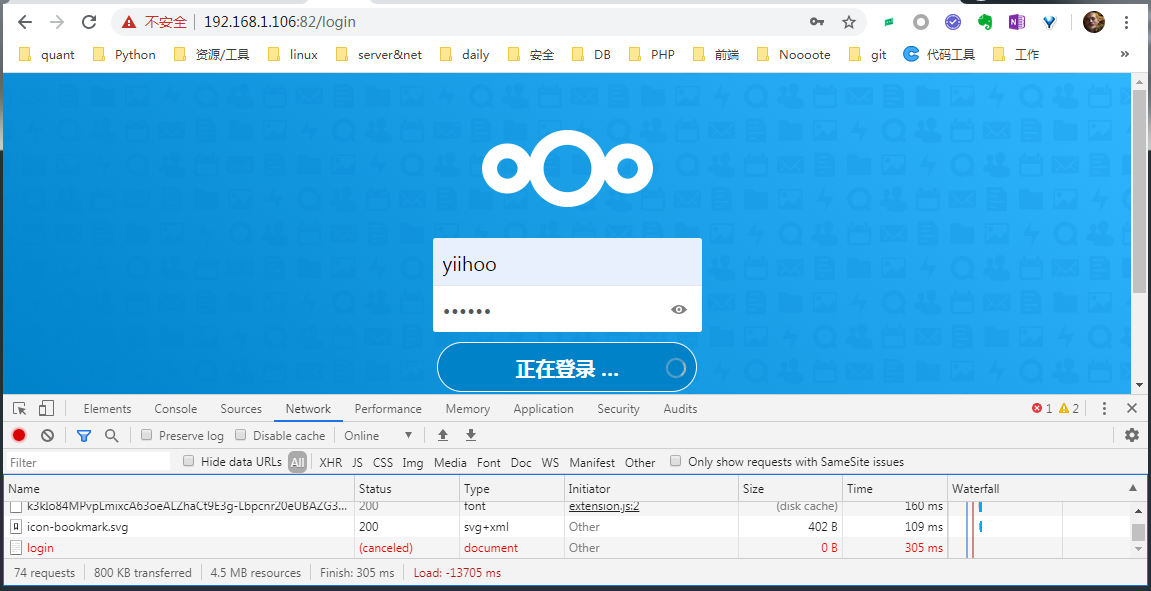Export HAR file with download arrow

(x=471, y=435)
